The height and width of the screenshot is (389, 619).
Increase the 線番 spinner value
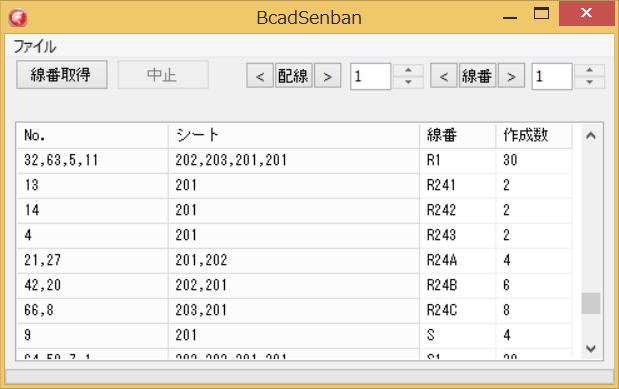click(590, 70)
